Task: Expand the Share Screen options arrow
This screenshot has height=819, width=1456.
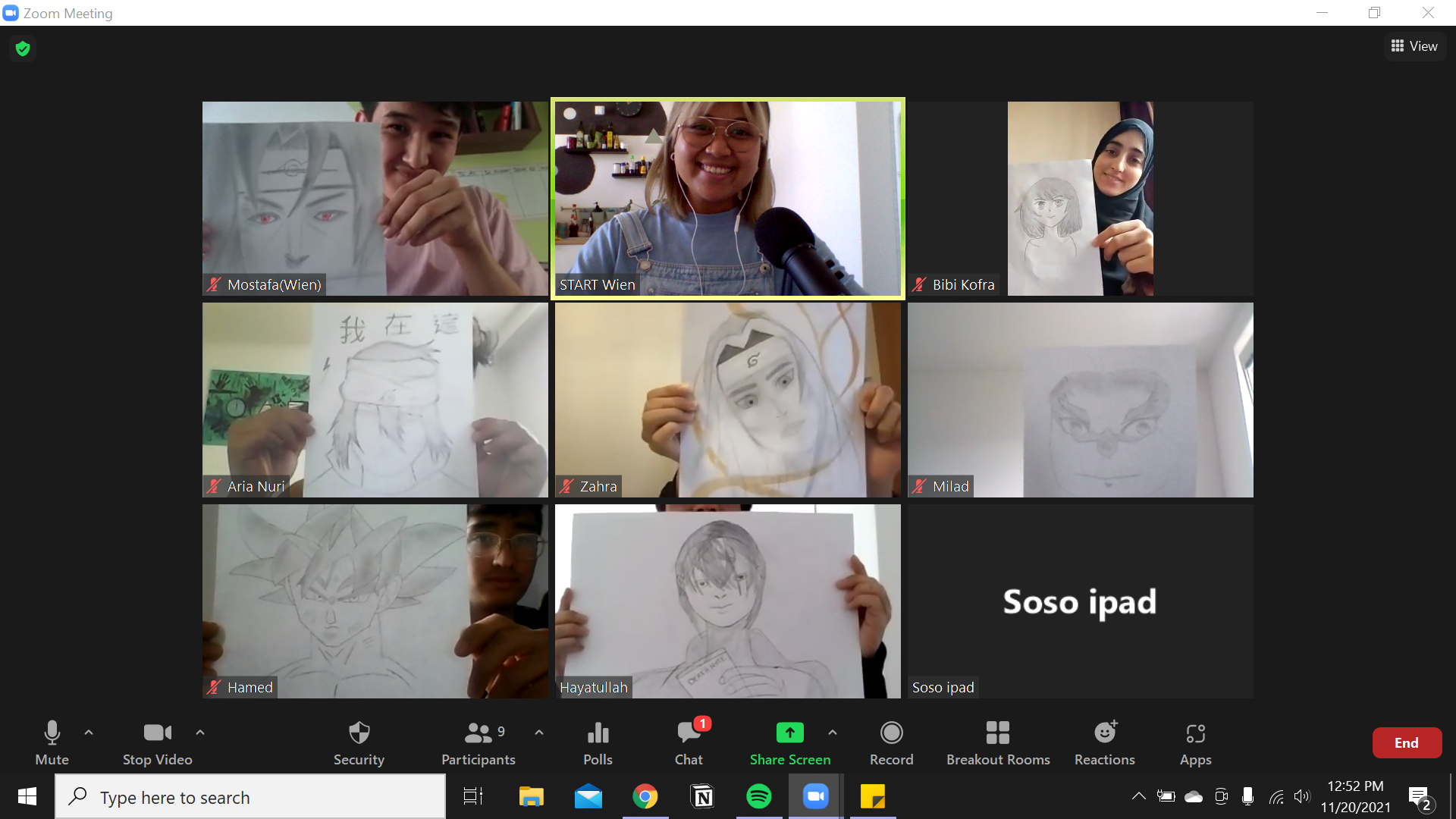Action: (833, 733)
